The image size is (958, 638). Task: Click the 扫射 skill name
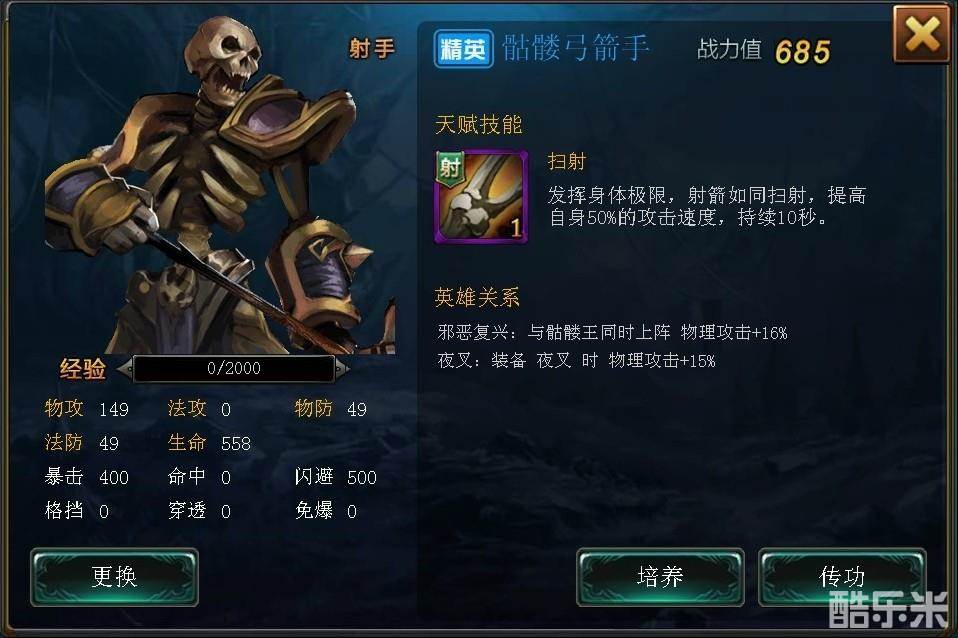(x=567, y=161)
